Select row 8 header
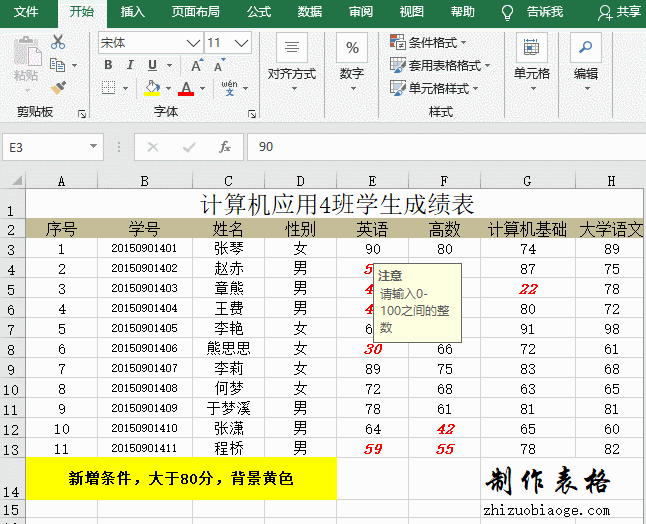Viewport: 646px width, 524px height. click(x=12, y=349)
